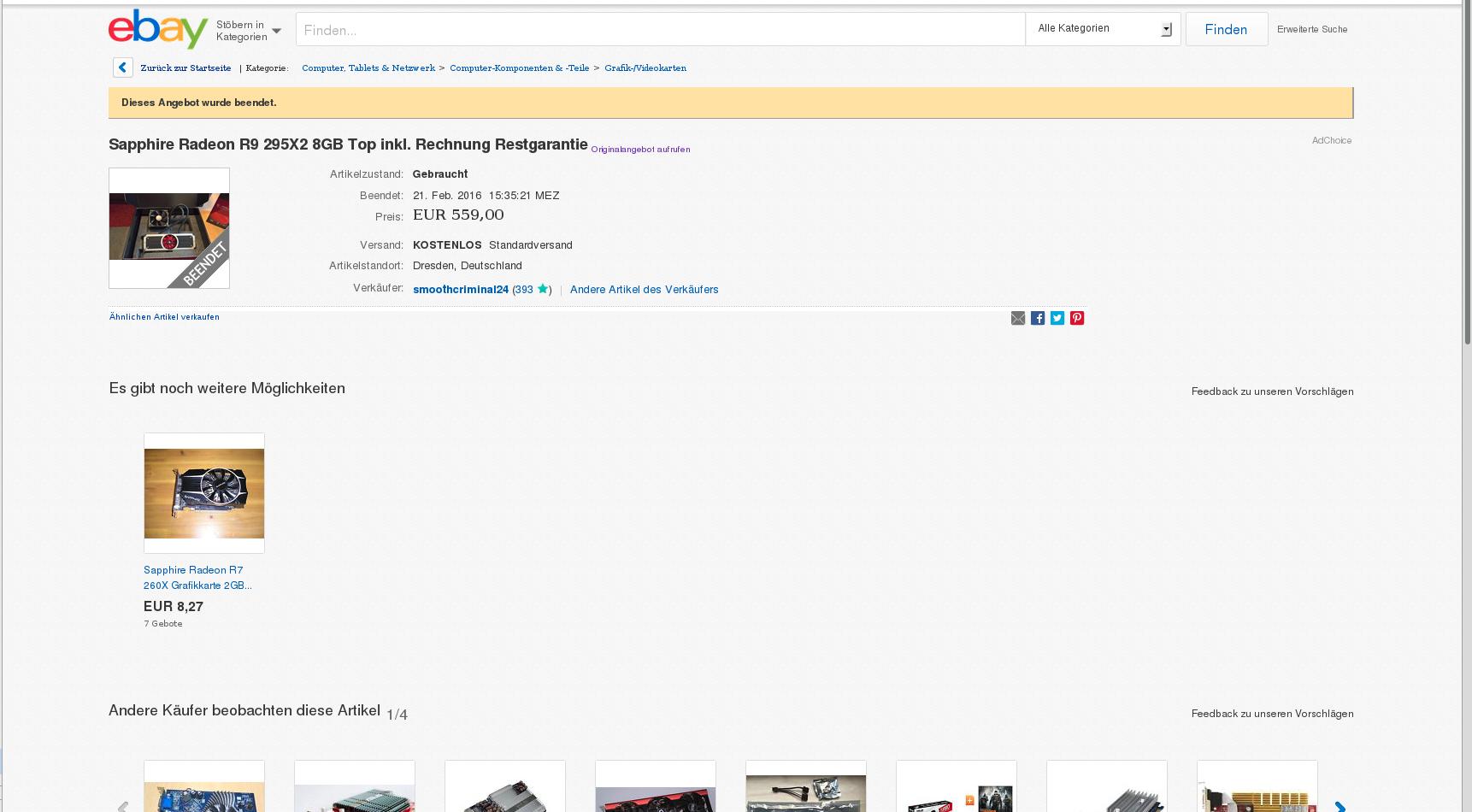Image resolution: width=1472 pixels, height=812 pixels.
Task: View seller feedback score 393
Action: (x=523, y=290)
